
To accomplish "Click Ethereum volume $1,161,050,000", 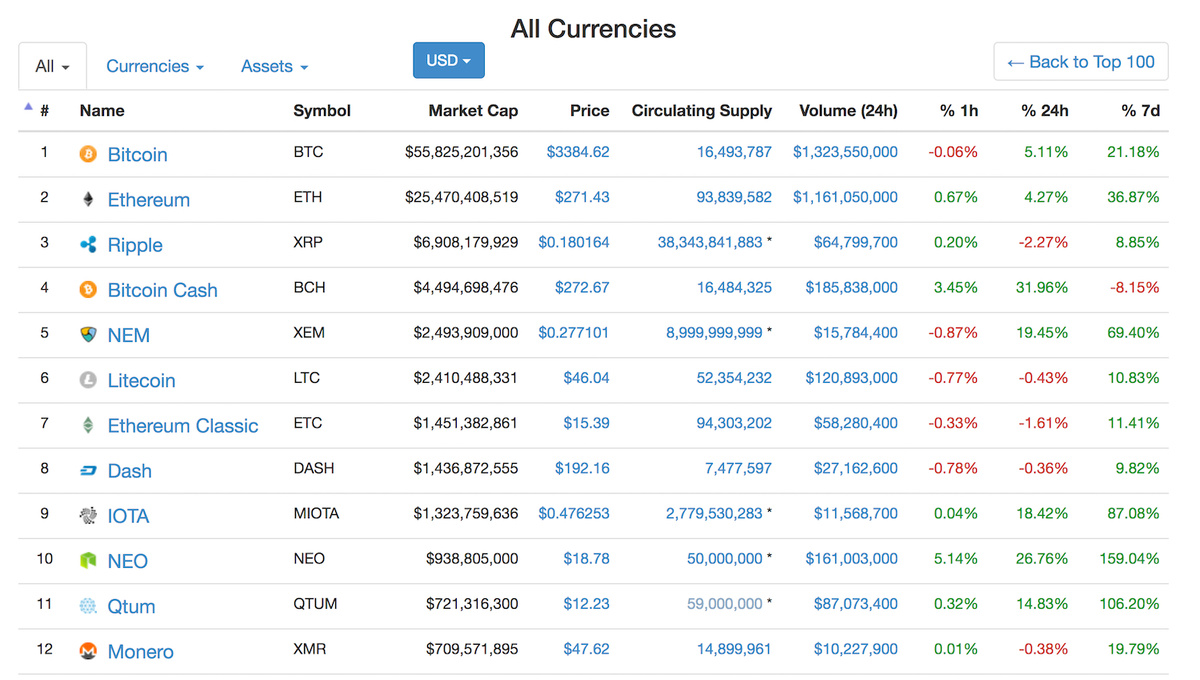I will coord(845,197).
